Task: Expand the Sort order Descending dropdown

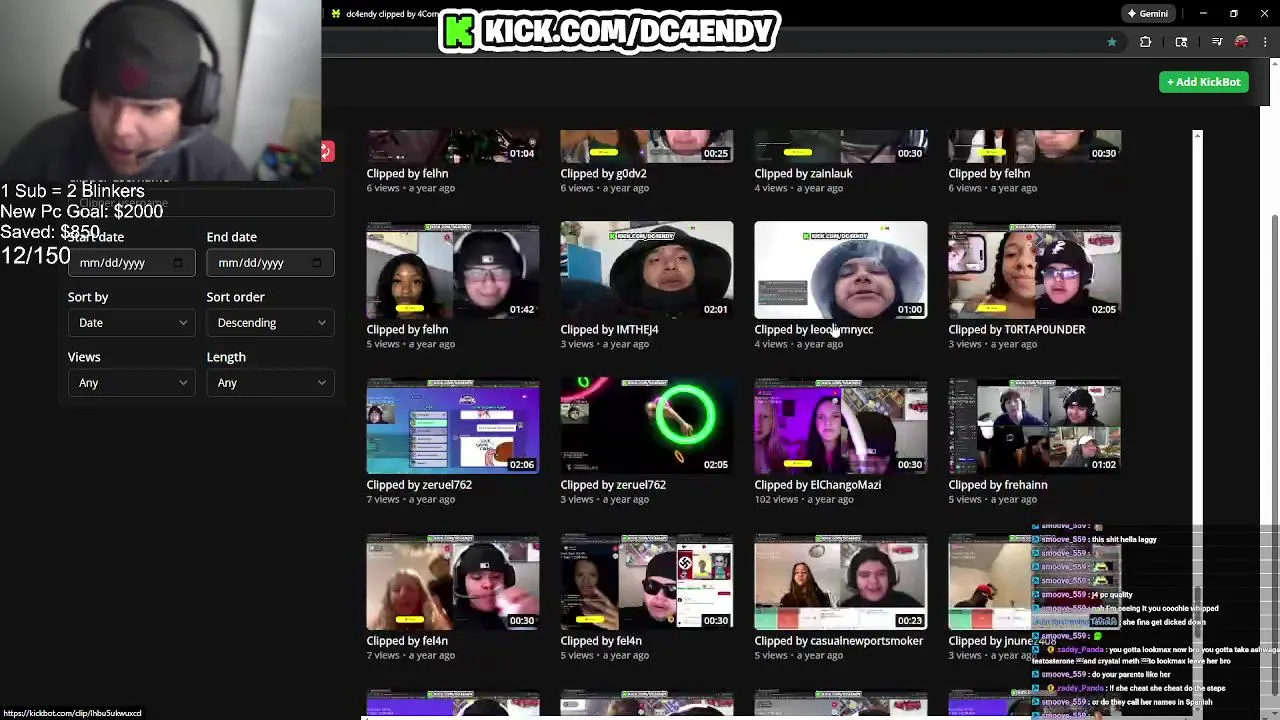Action: (x=270, y=323)
